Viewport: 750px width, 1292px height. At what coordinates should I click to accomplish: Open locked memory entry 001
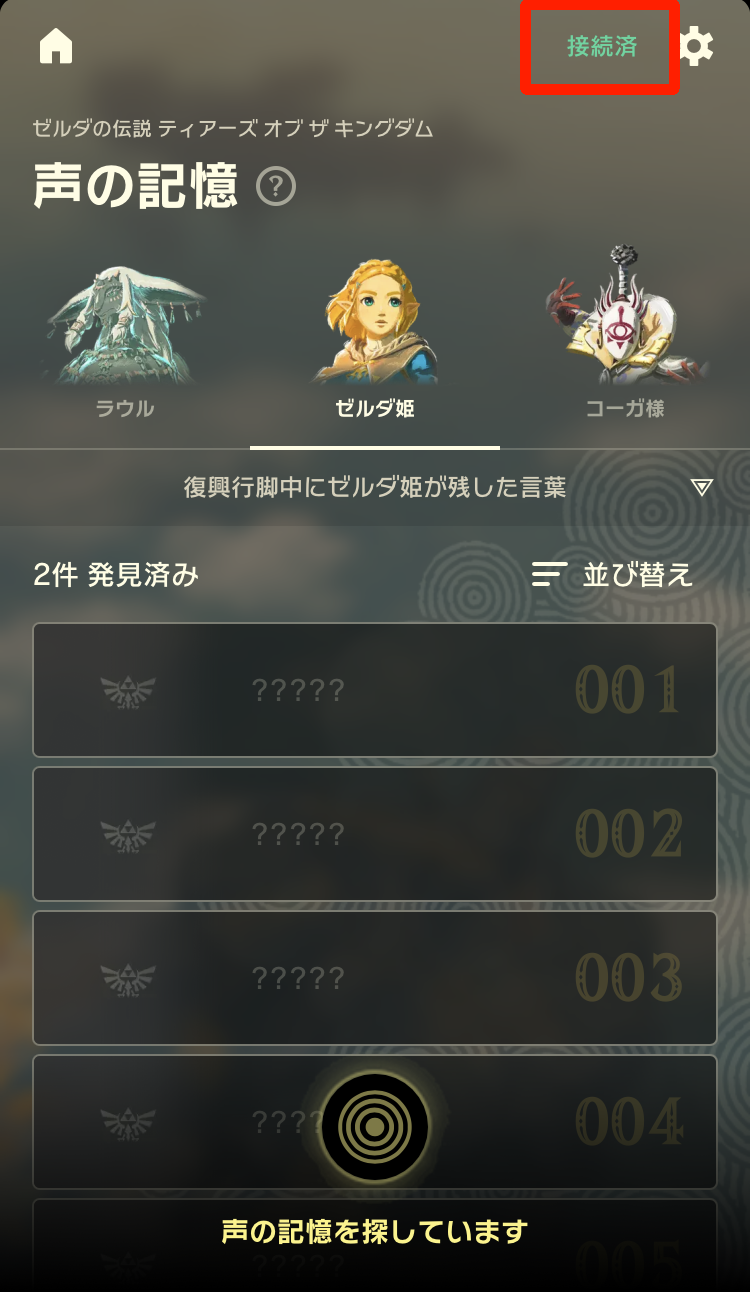(x=375, y=690)
